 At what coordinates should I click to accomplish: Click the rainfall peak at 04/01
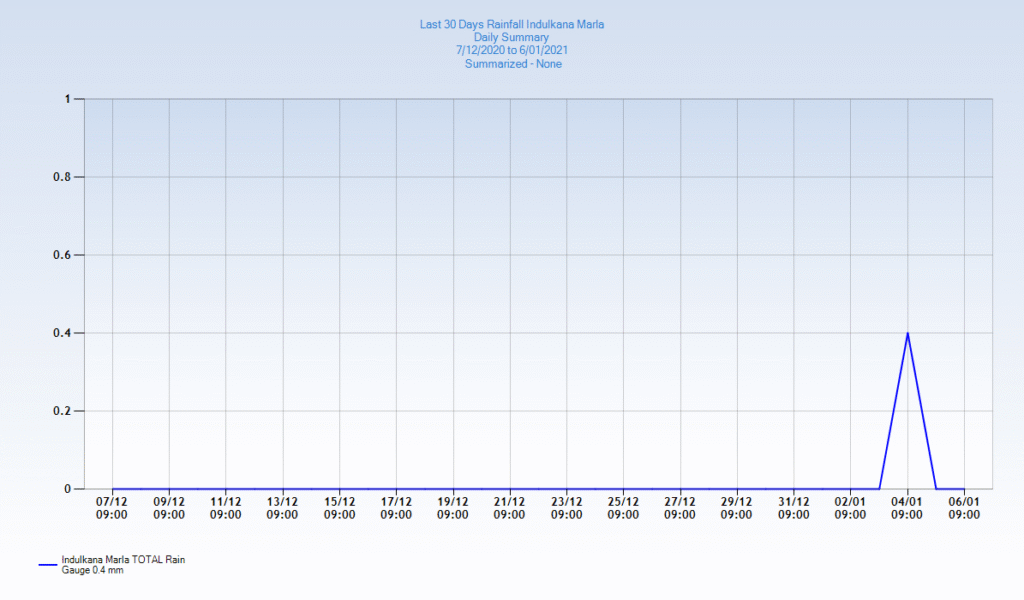[x=907, y=334]
